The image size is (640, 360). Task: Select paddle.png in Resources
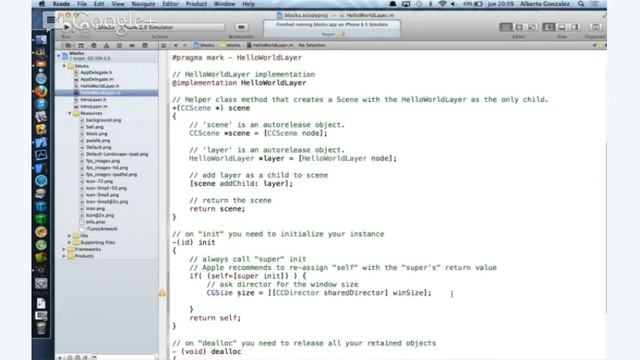98,140
